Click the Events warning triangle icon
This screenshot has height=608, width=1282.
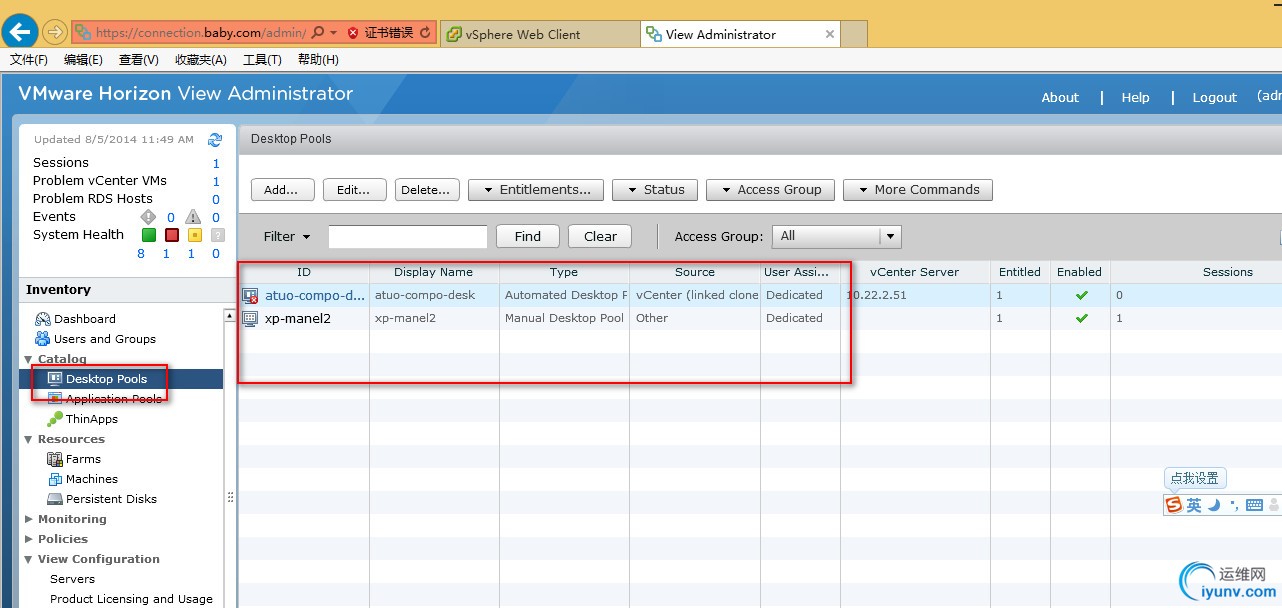(x=193, y=217)
